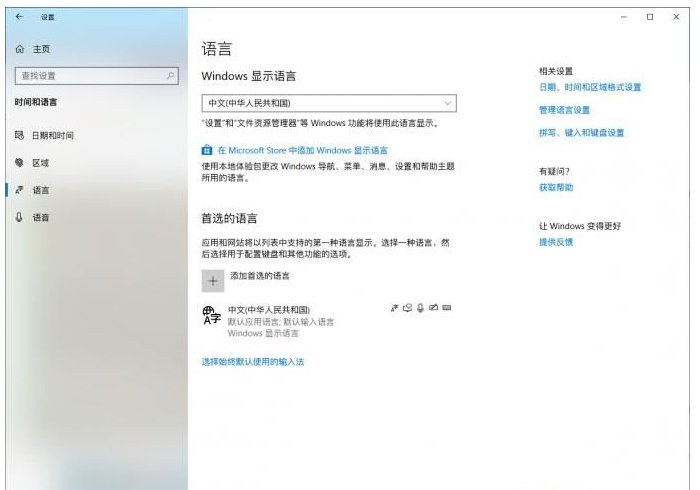Select 日期和时间 in sidebar
The height and width of the screenshot is (490, 700).
click(x=96, y=135)
